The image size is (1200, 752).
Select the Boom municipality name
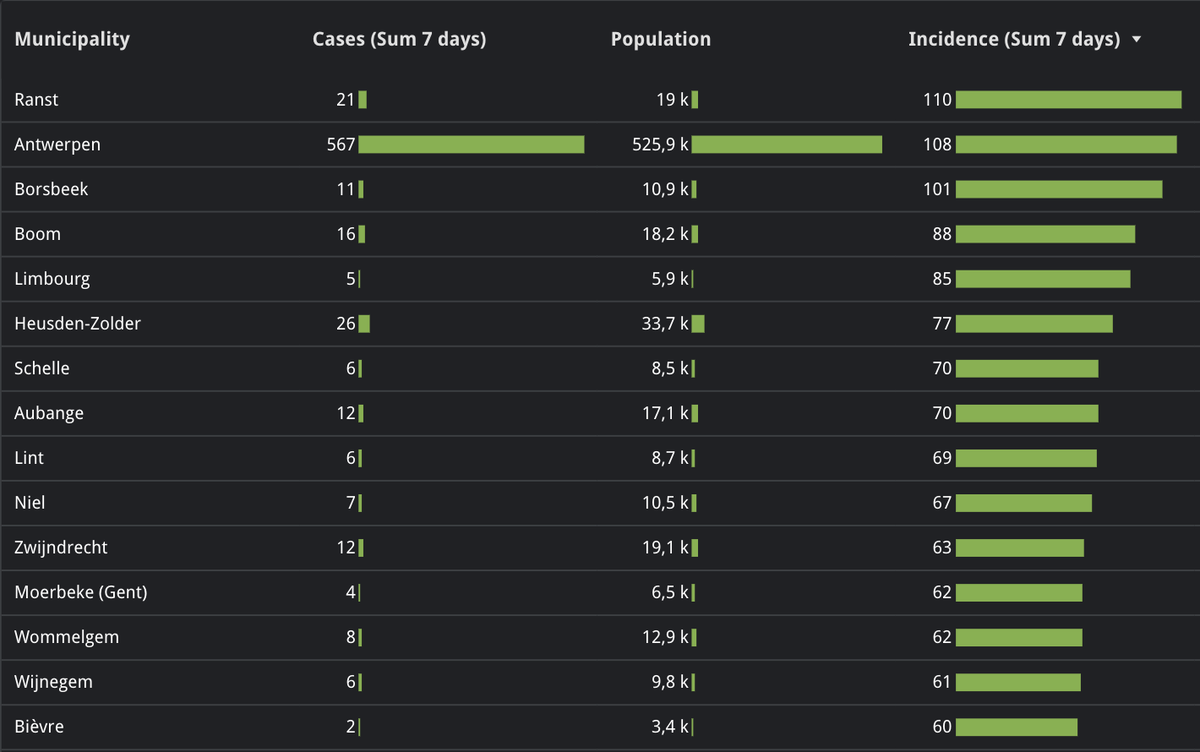tap(37, 234)
